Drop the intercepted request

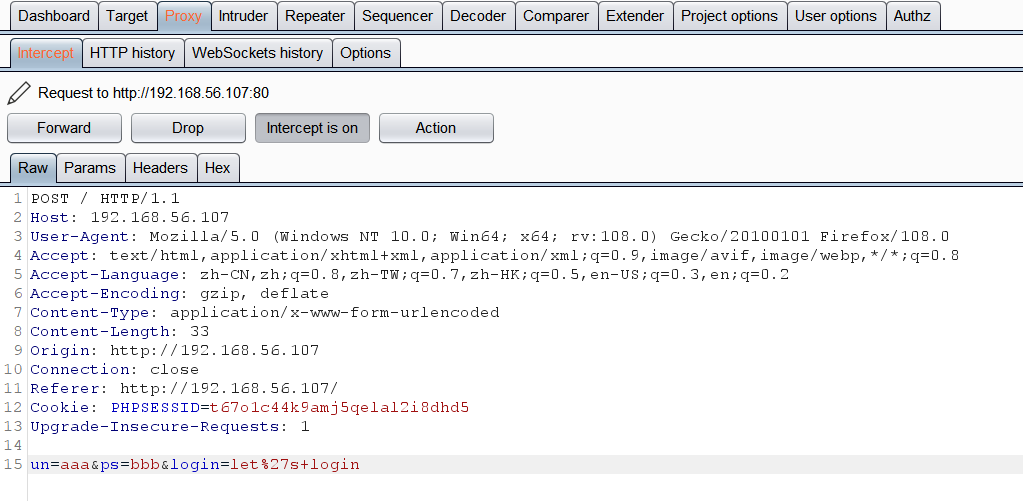pos(188,128)
